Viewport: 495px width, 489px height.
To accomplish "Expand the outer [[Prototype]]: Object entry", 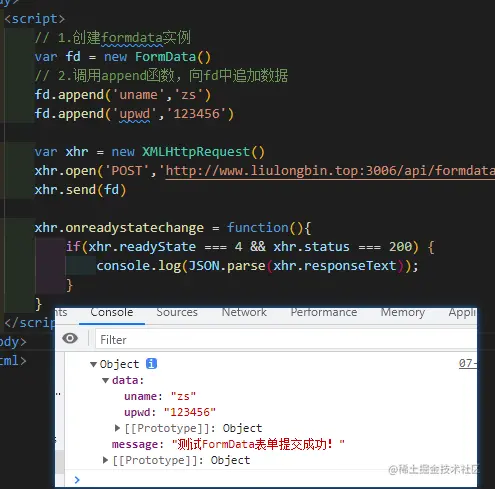I will (105, 460).
